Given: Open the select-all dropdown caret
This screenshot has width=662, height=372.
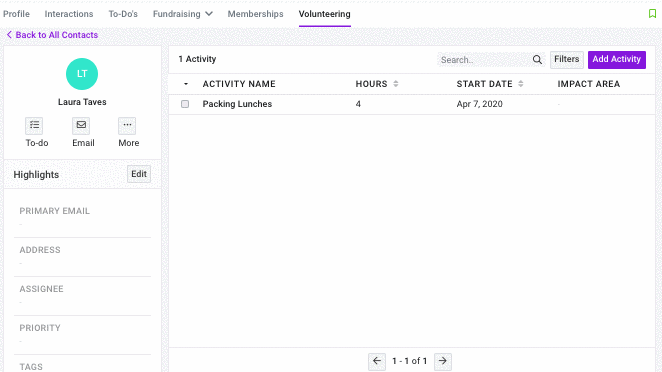Looking at the screenshot, I should click(186, 84).
